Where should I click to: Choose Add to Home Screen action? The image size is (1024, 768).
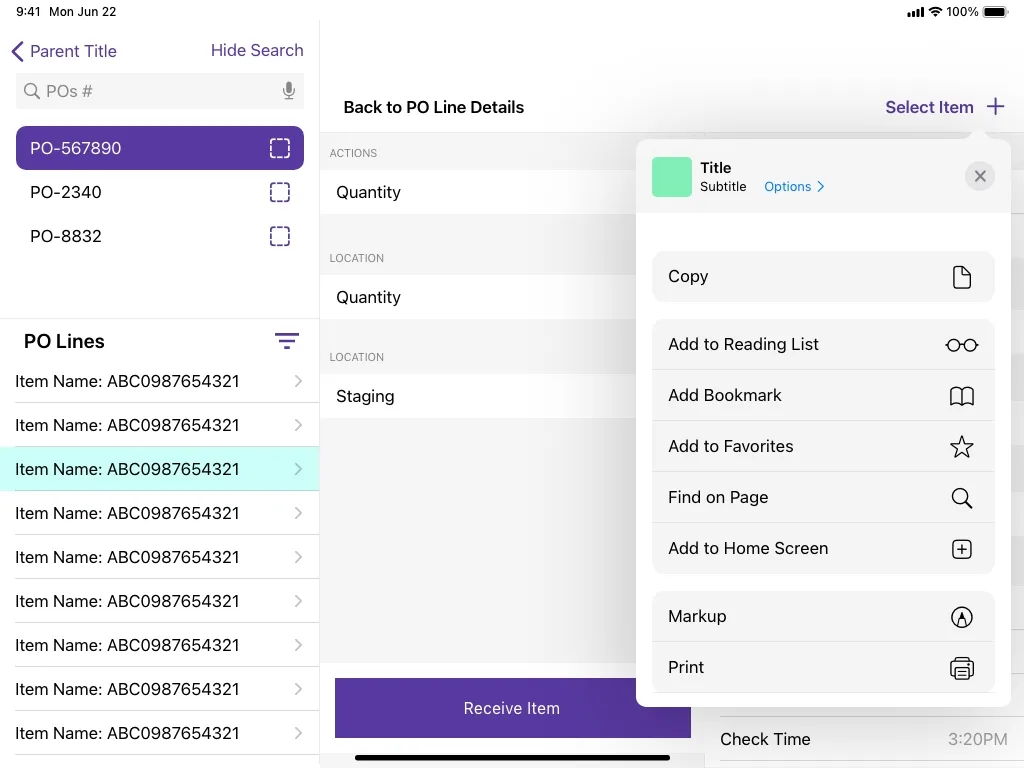(823, 549)
